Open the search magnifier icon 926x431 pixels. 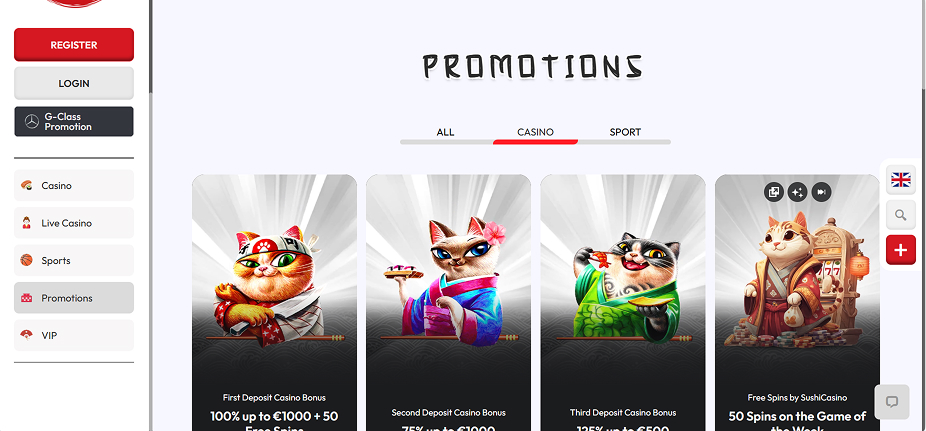901,215
